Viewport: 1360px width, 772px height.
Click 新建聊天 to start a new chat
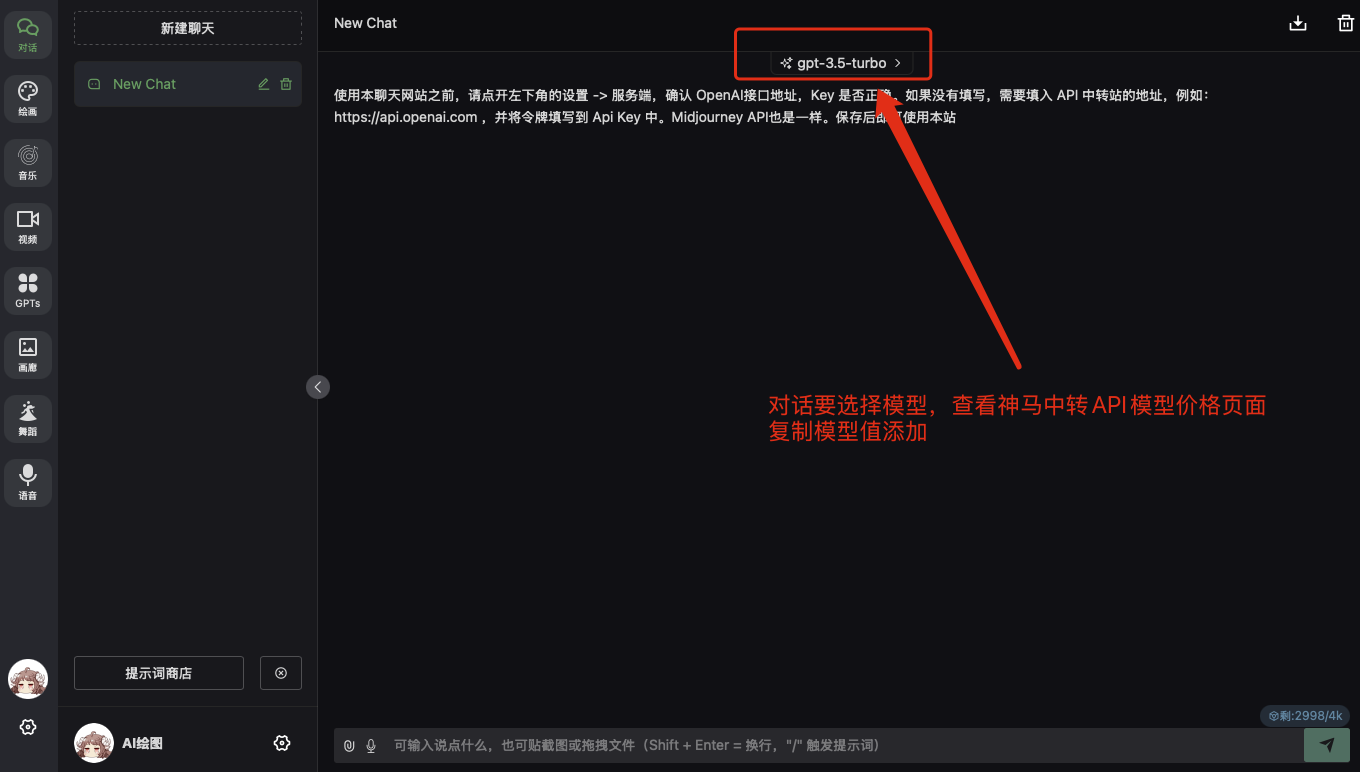click(188, 28)
